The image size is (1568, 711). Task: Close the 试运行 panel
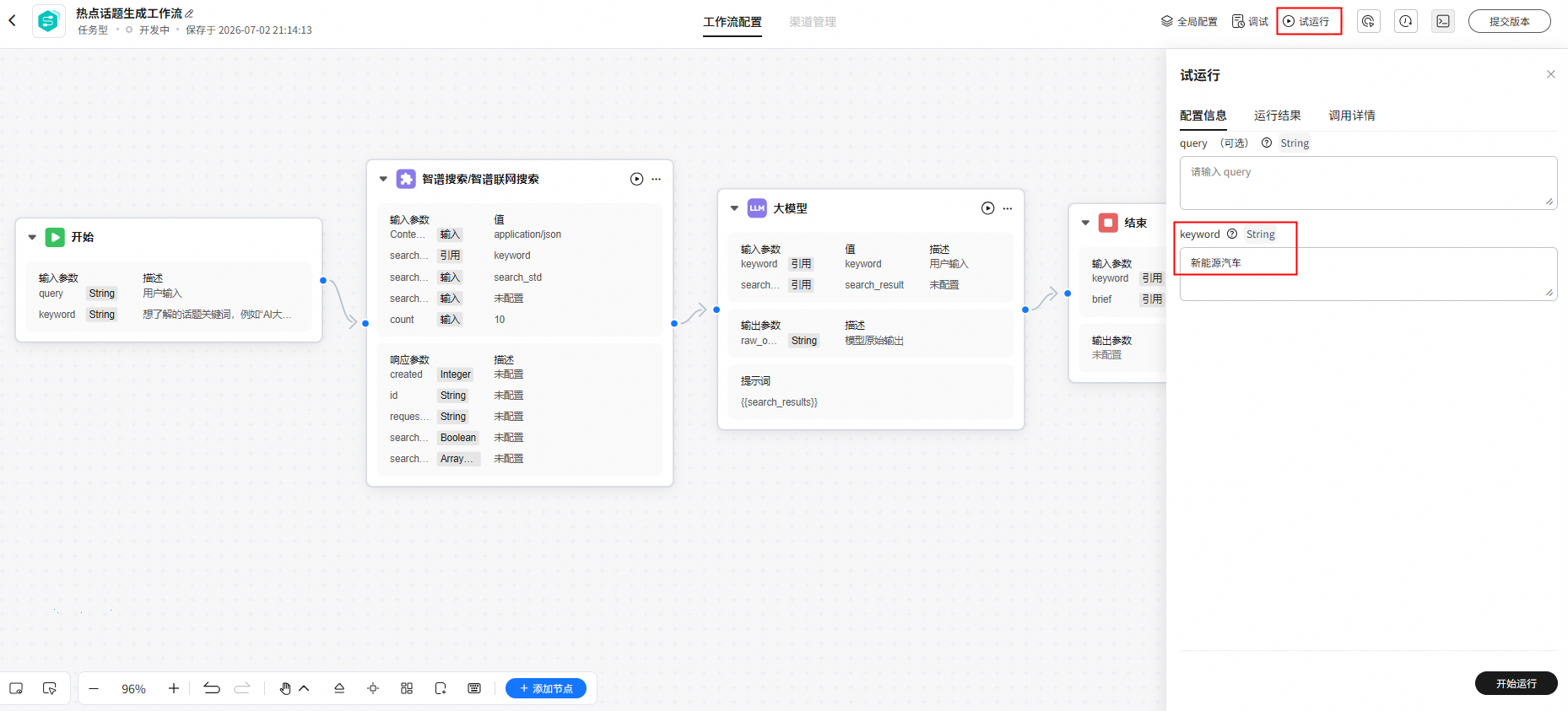click(x=1550, y=74)
